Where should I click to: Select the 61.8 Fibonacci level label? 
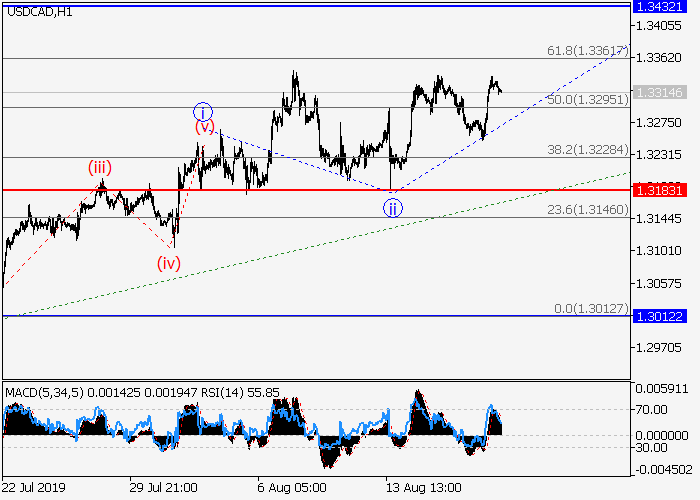590,50
